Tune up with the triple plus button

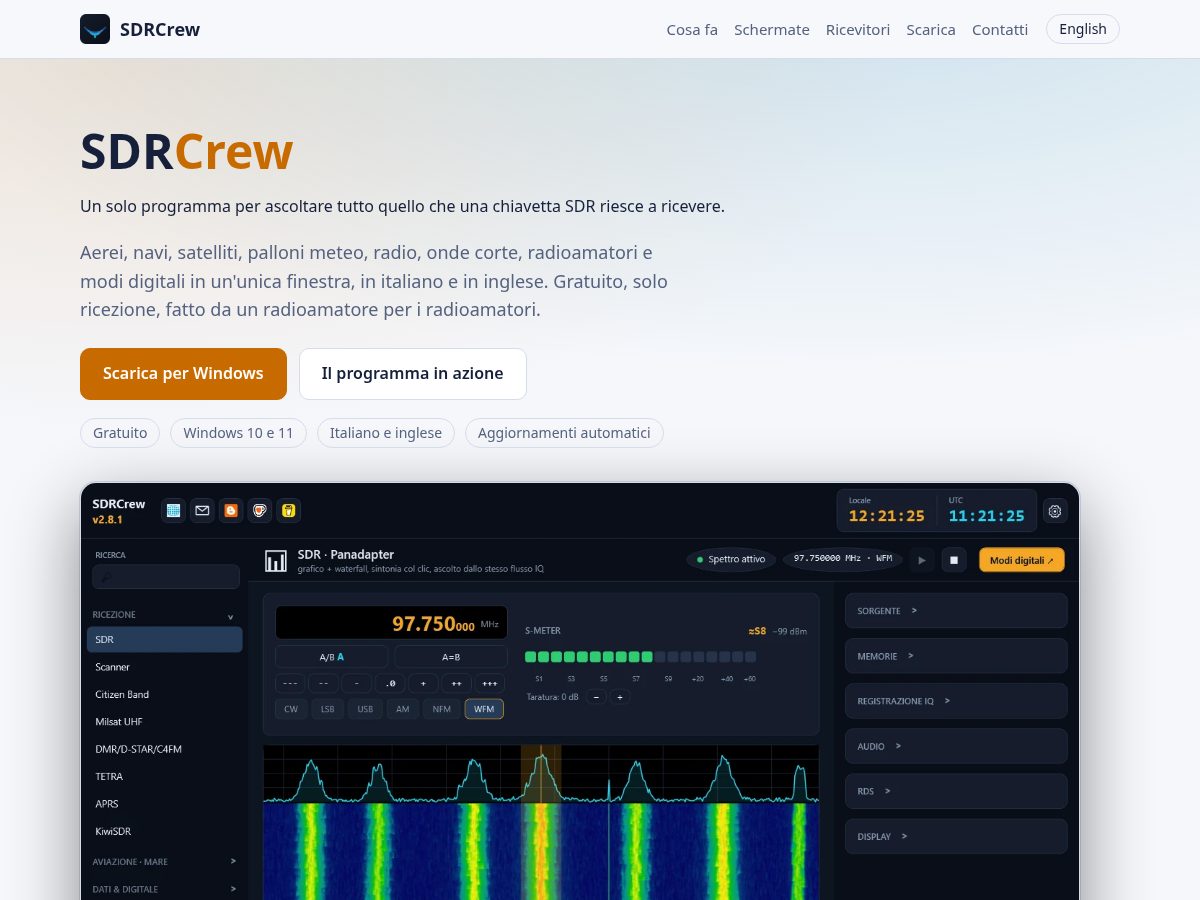[x=490, y=684]
